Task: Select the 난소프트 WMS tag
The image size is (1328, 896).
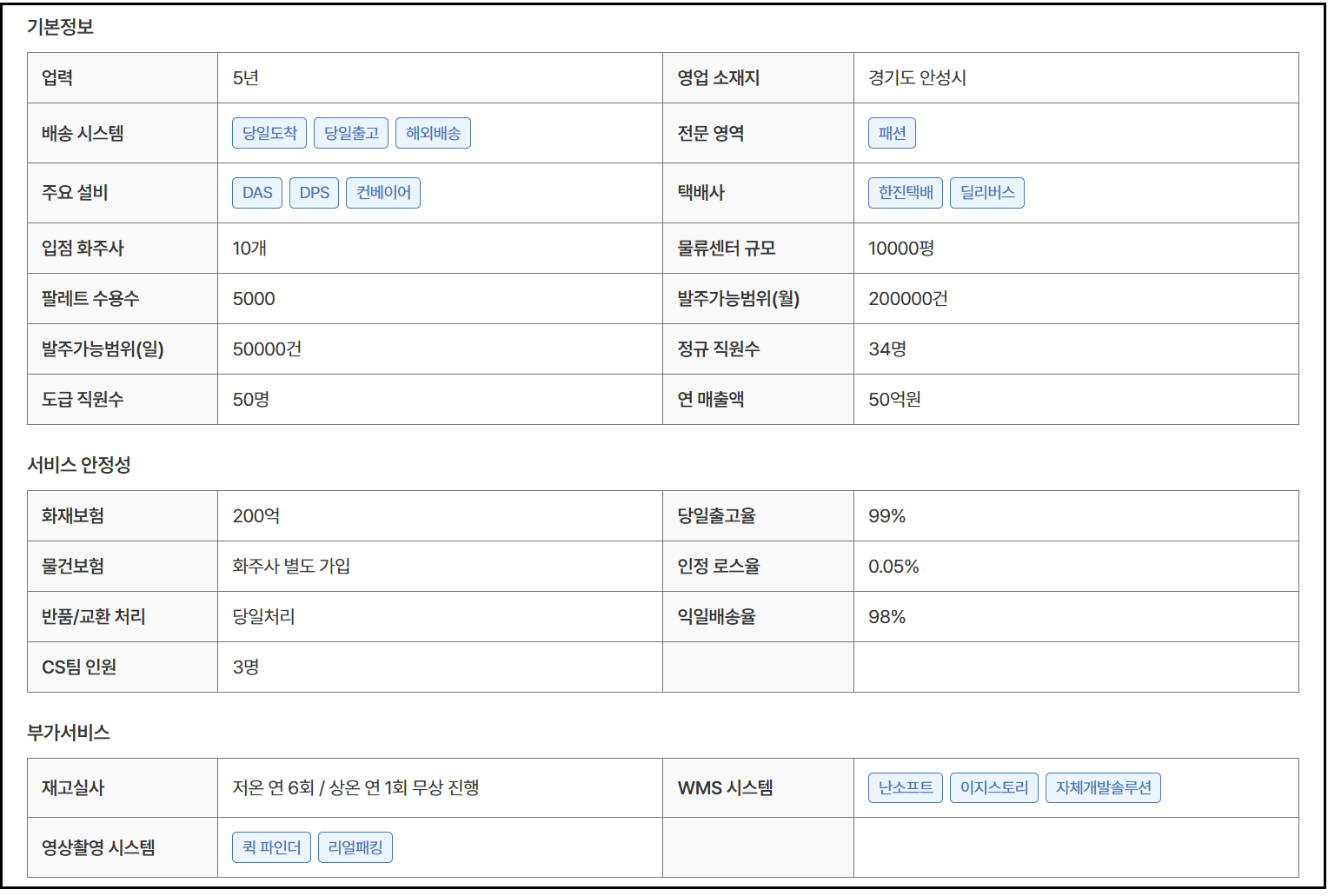Action: [x=905, y=788]
